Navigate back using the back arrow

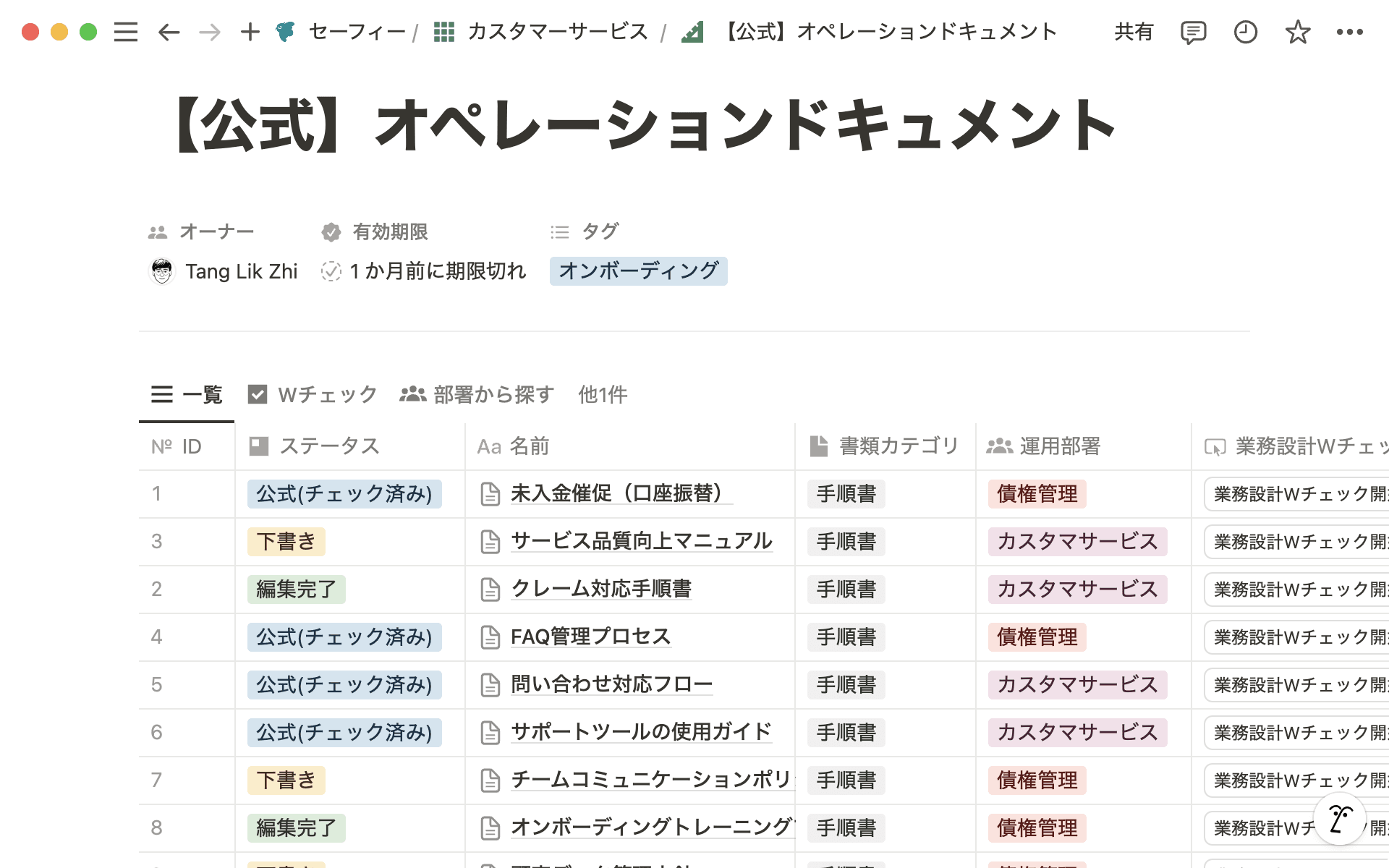click(168, 32)
